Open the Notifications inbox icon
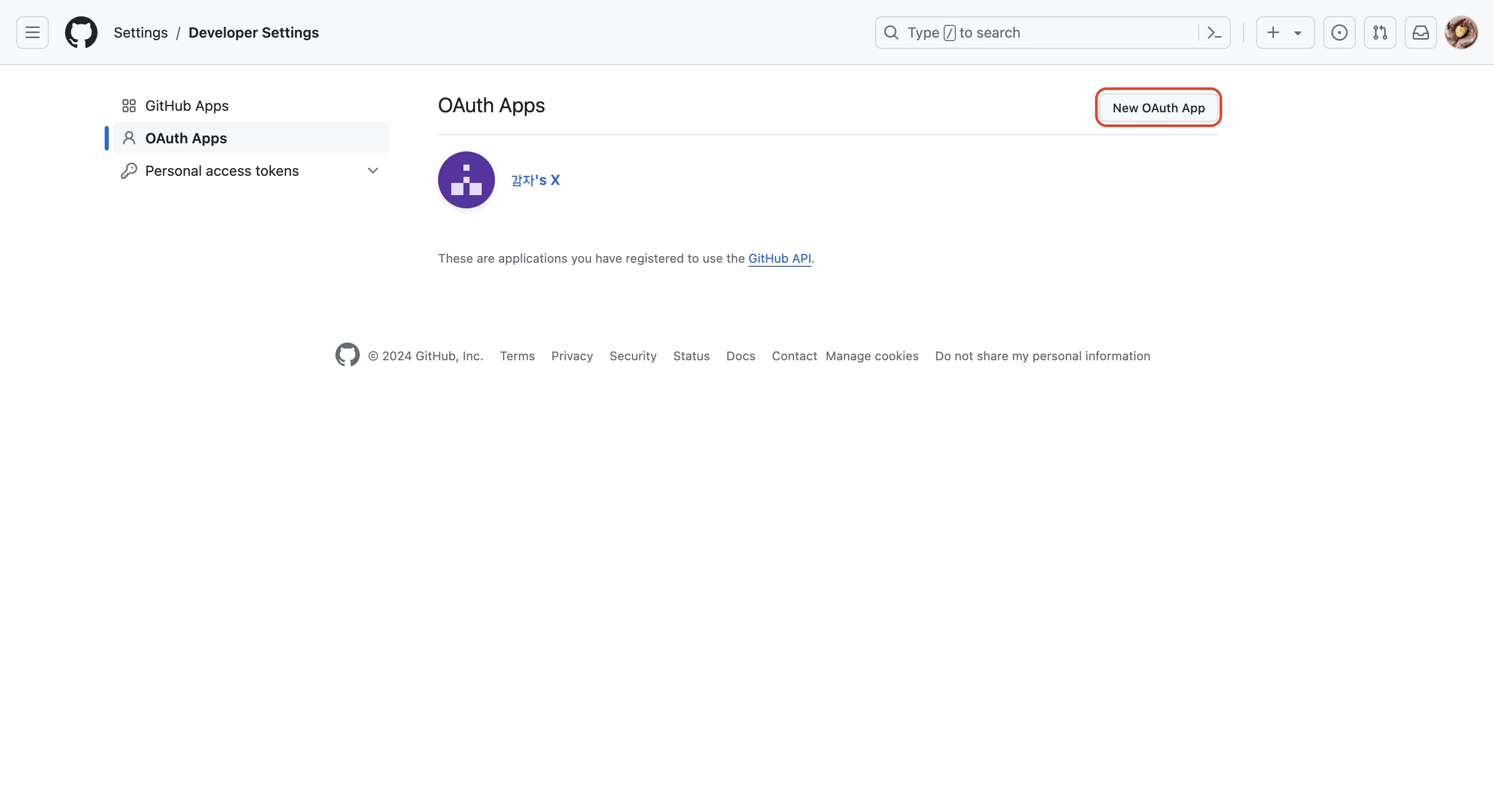 pos(1420,33)
